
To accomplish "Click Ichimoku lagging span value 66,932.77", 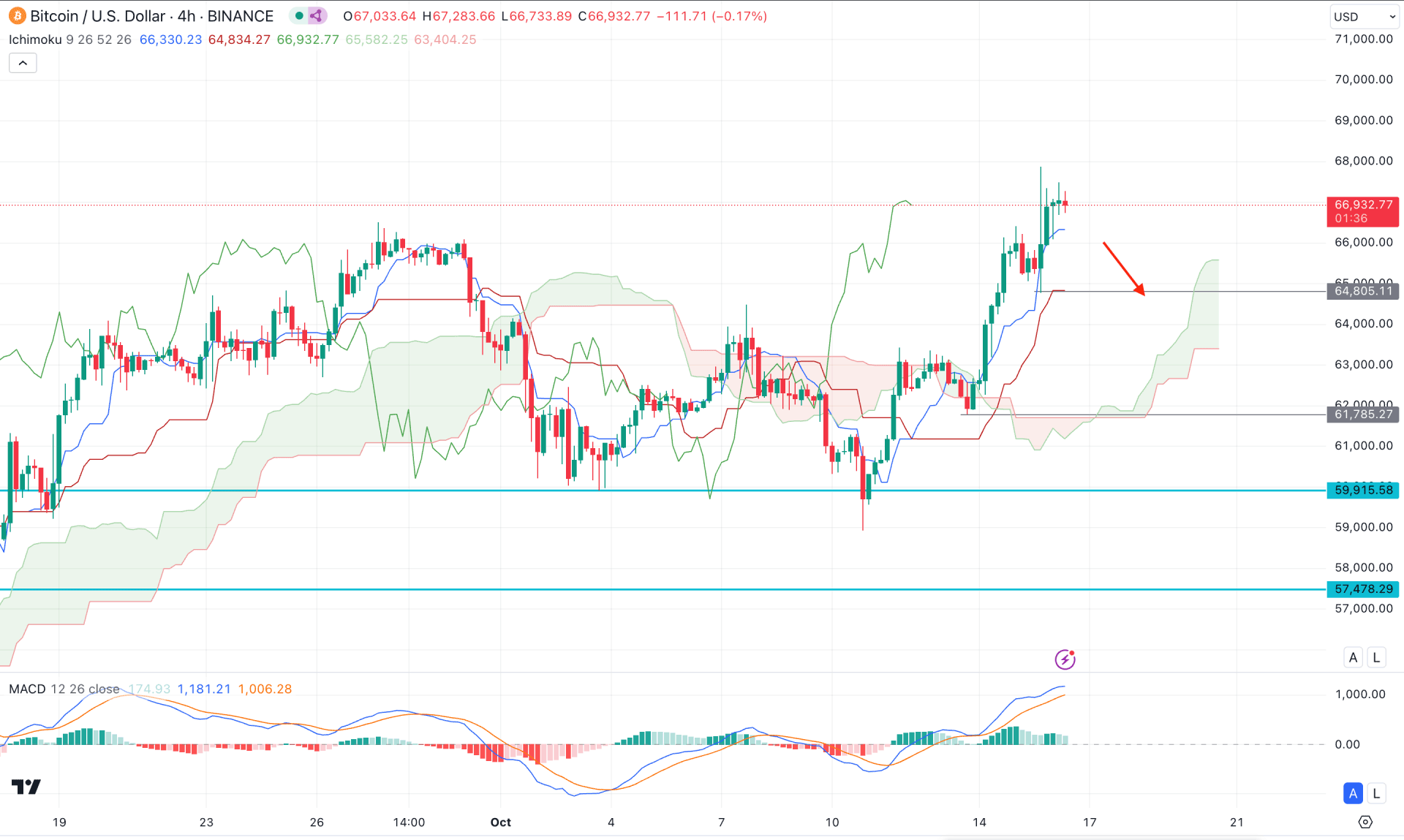I will [x=308, y=39].
